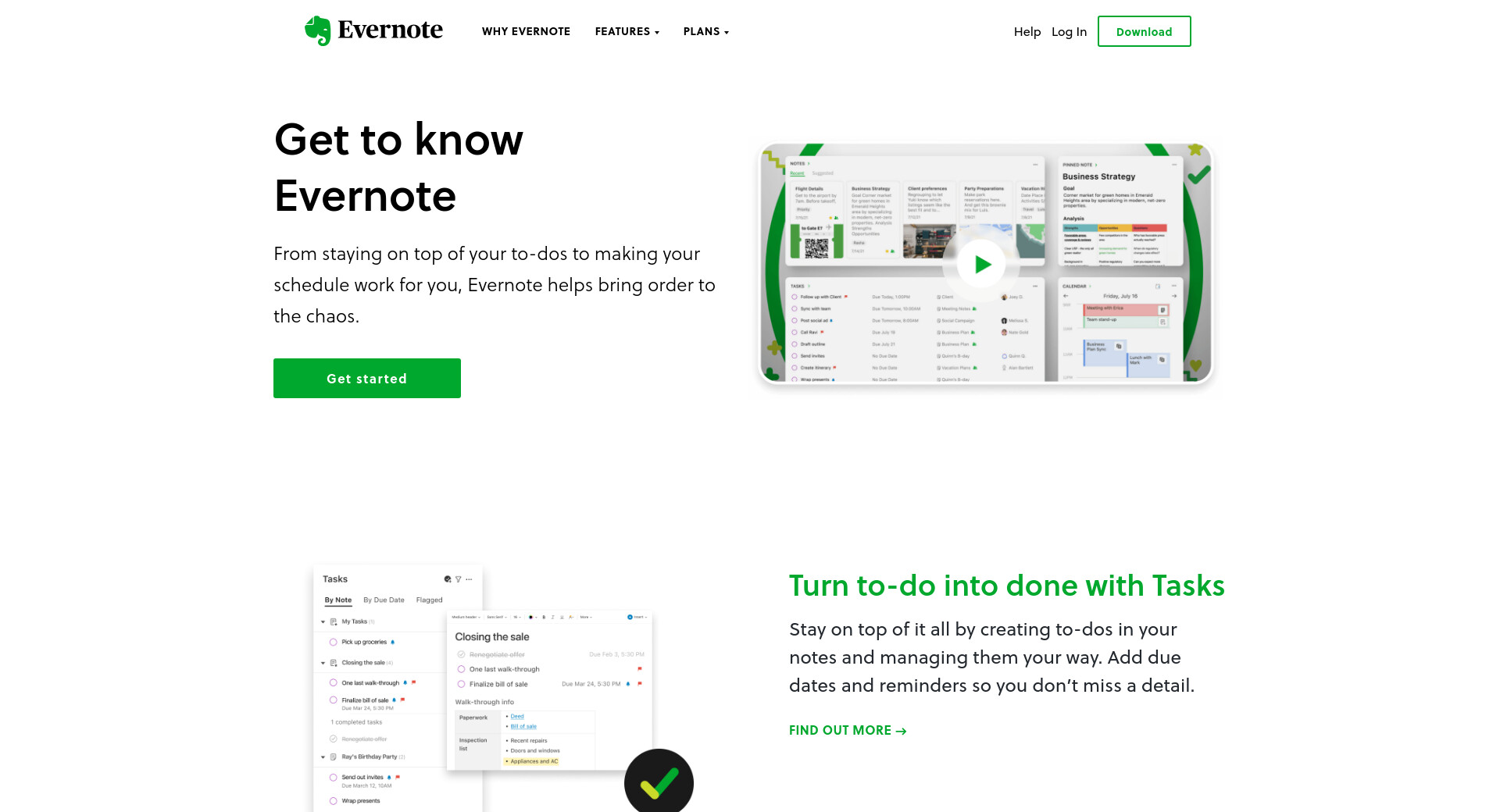Screen dimensions: 1500x812
Task: Collapse the My Tasks group
Action: point(323,622)
